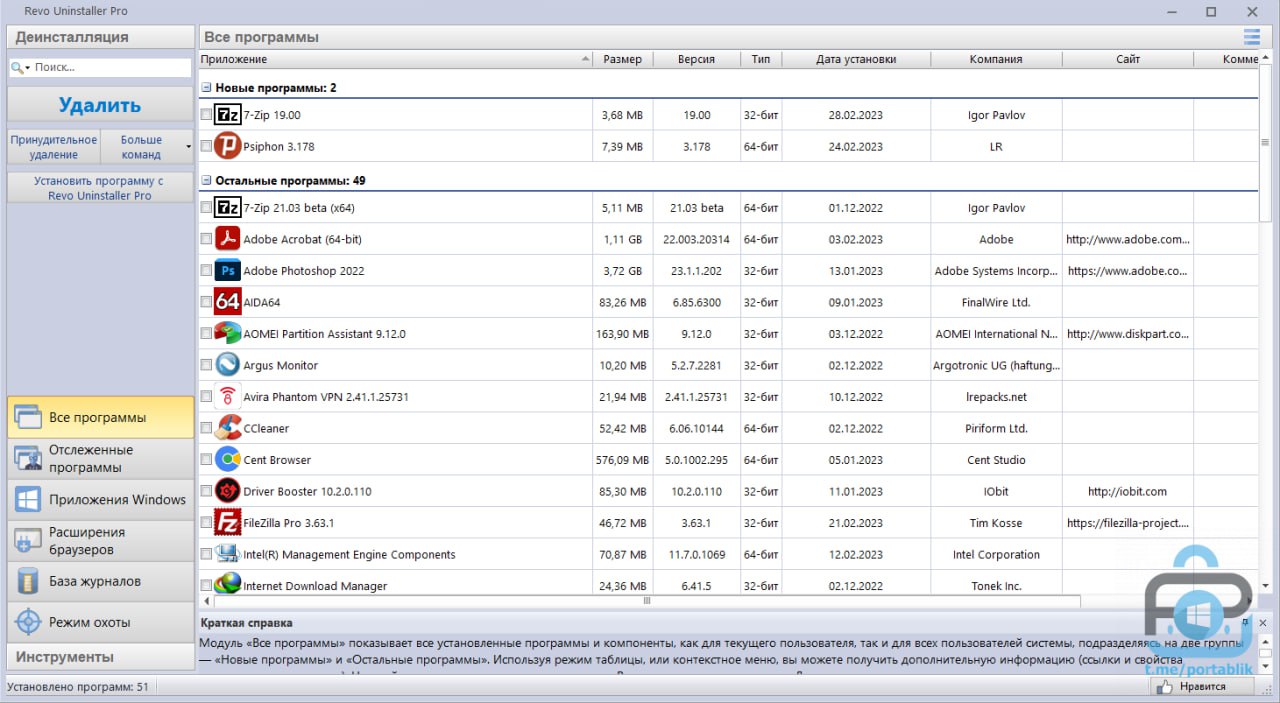Click the 7-Zip 21.03 beta icon
Screen dimensions: 1280x703
(228, 208)
